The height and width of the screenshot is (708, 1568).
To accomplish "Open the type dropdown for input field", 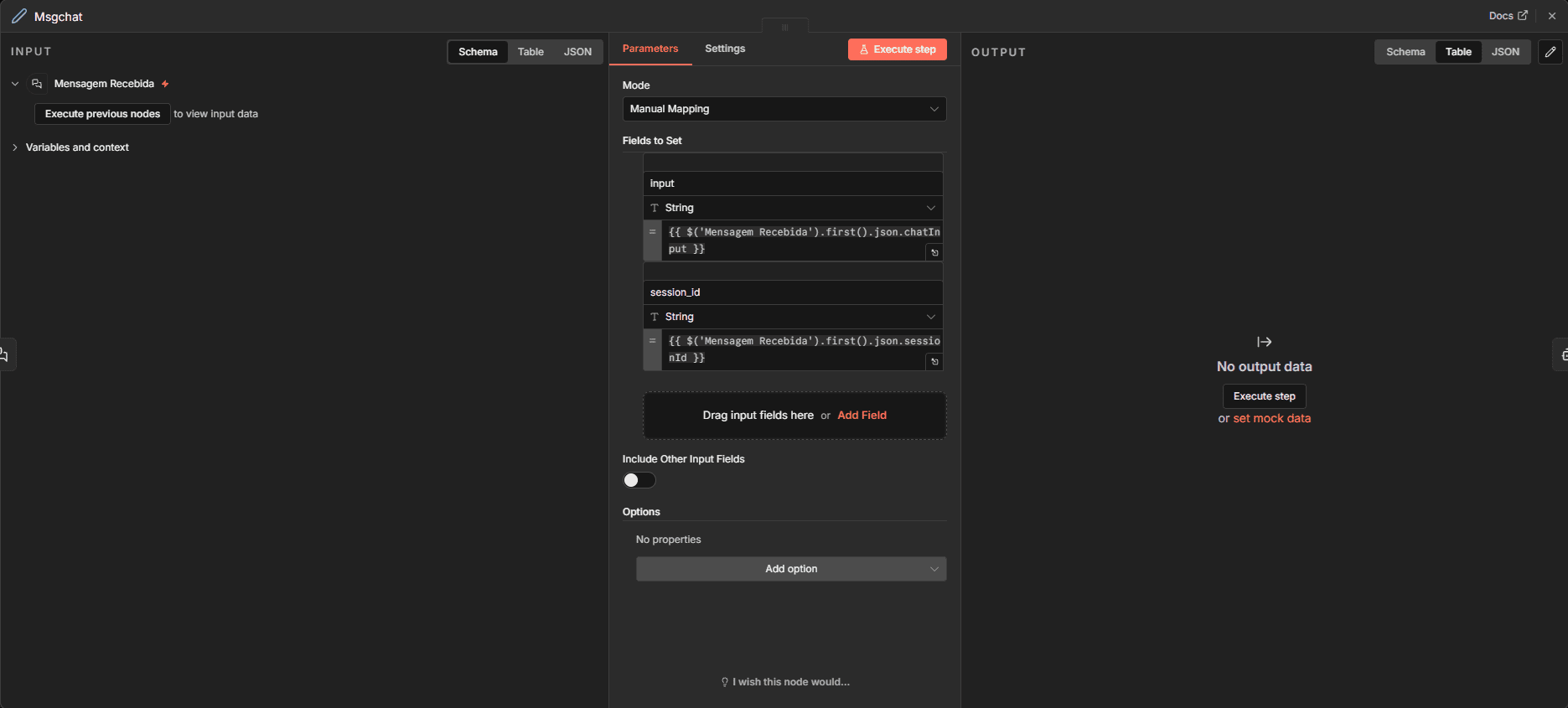I will [x=792, y=208].
